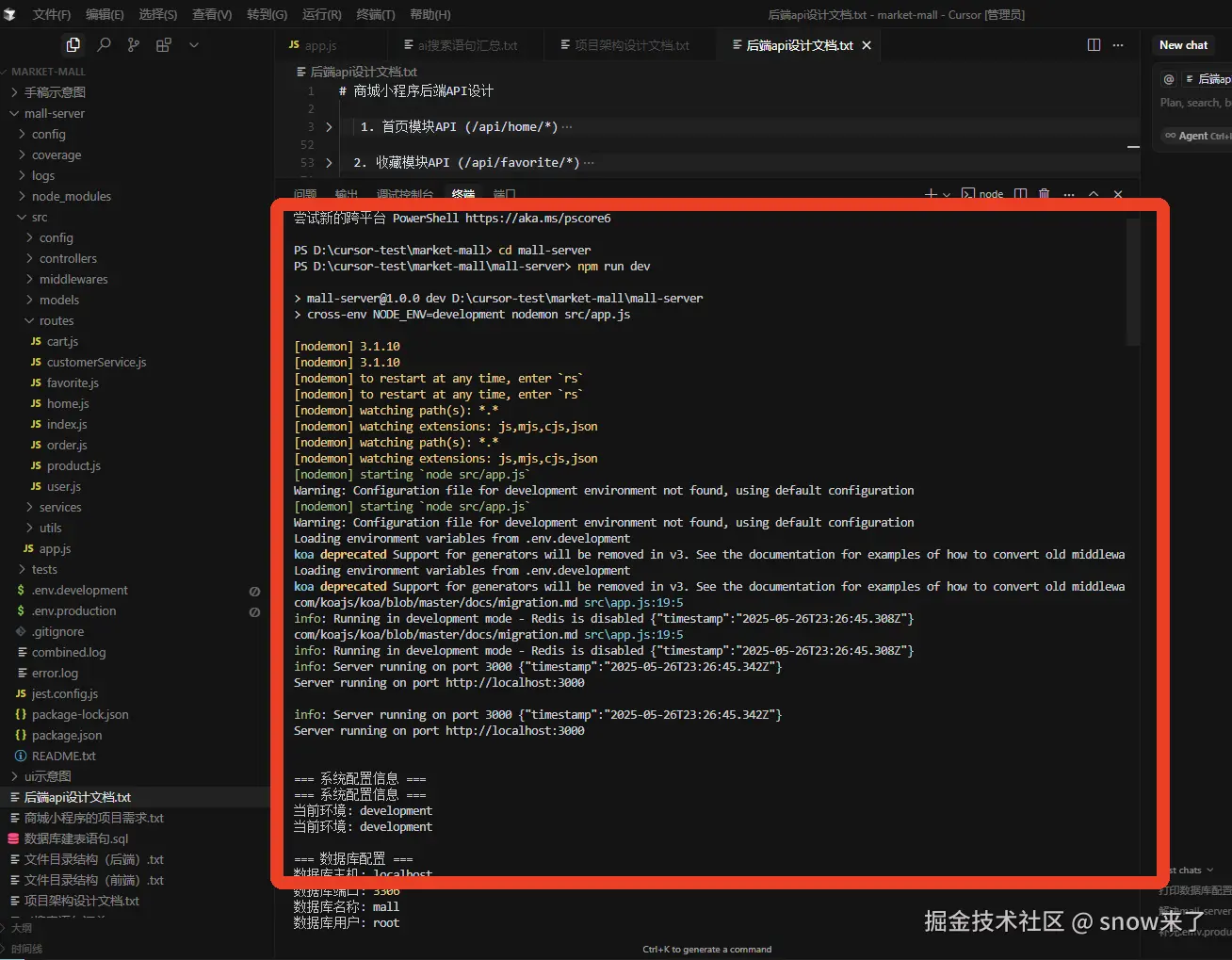
Task: Click the split editor icon
Action: click(1094, 45)
